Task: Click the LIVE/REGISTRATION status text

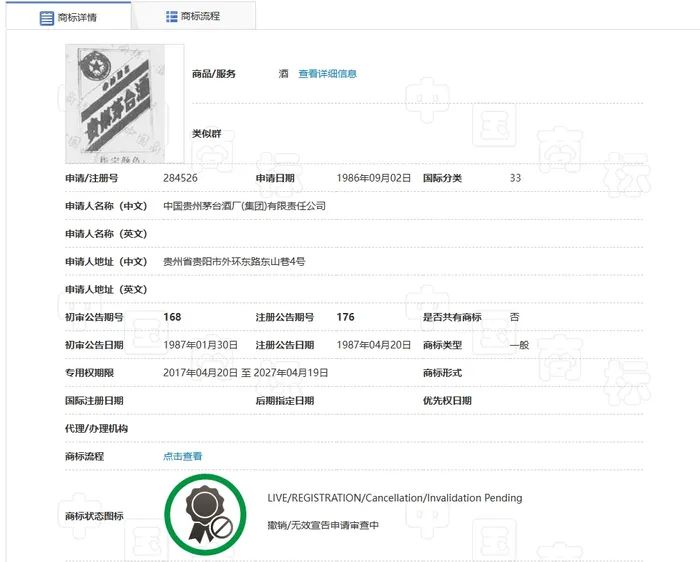Action: point(394,498)
